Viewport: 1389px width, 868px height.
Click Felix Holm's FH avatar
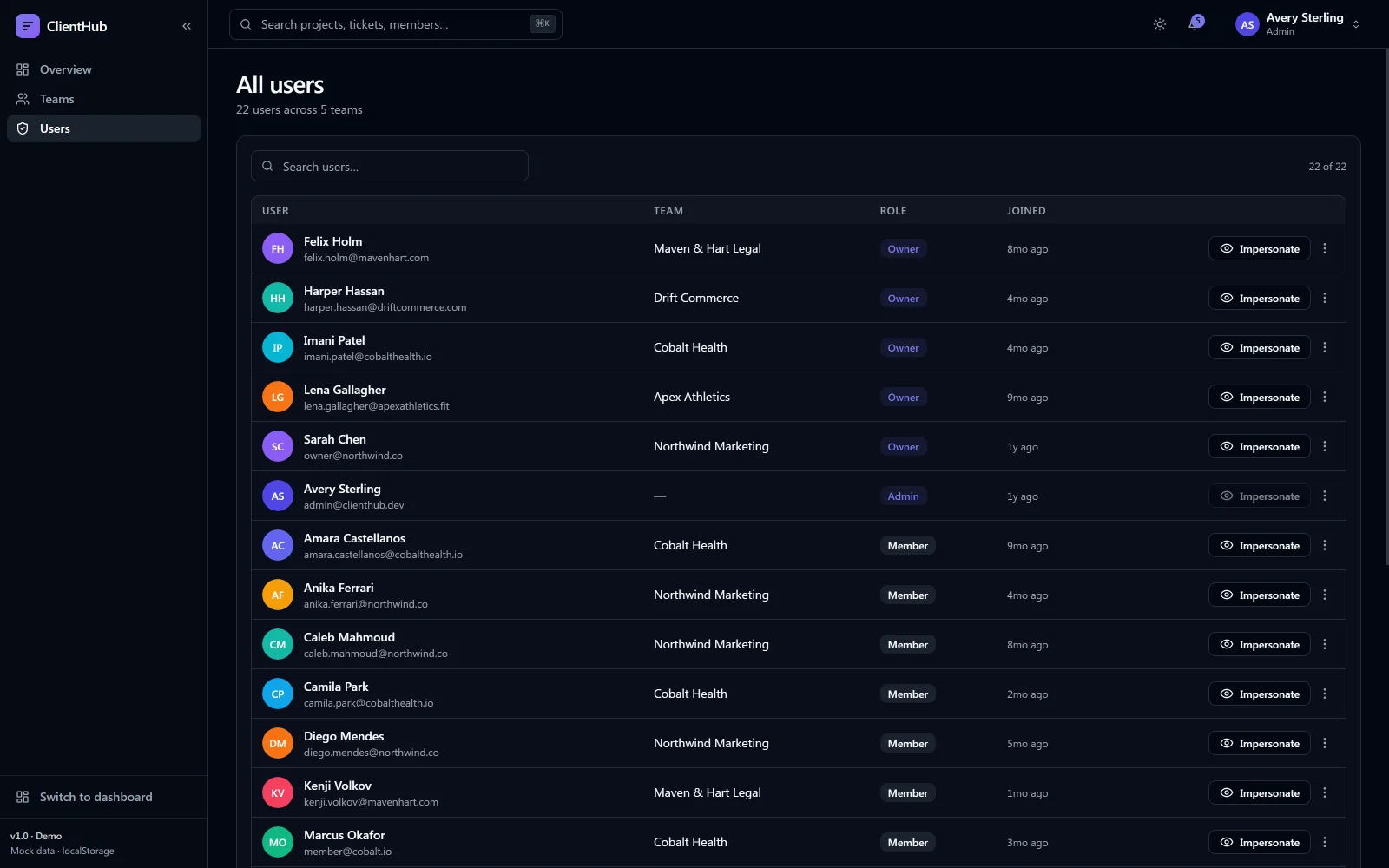278,248
